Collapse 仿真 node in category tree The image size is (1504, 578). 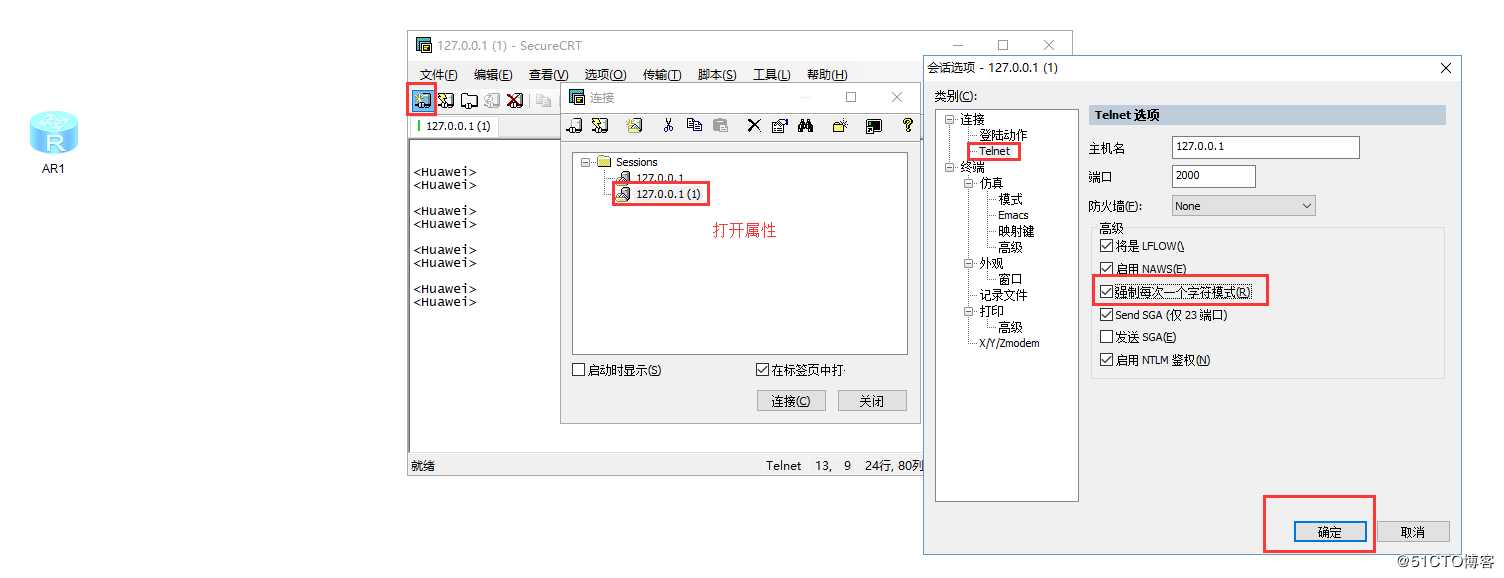(x=969, y=183)
